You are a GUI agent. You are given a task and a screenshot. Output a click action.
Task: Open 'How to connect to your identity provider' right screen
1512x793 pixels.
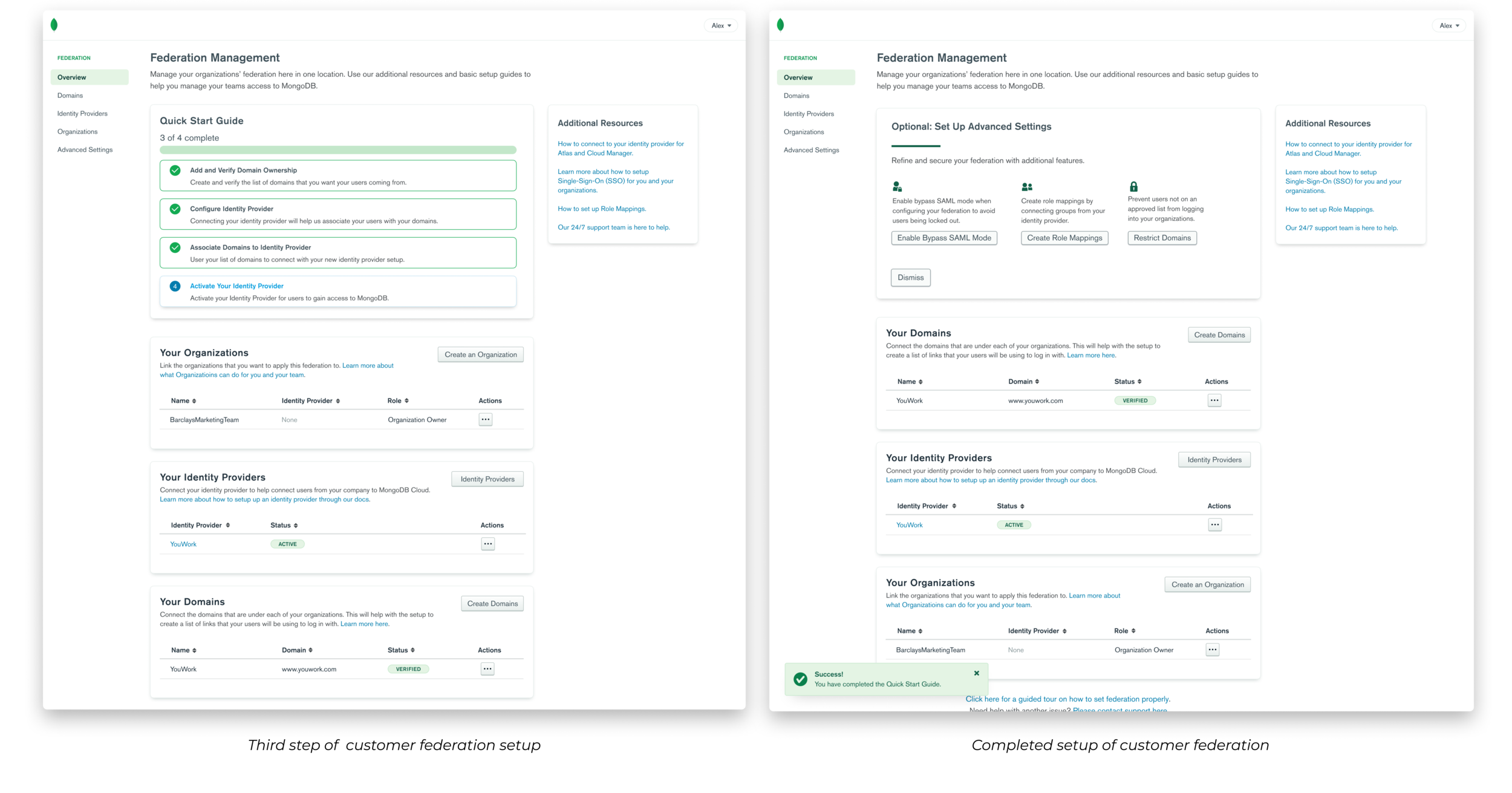tap(1349, 149)
